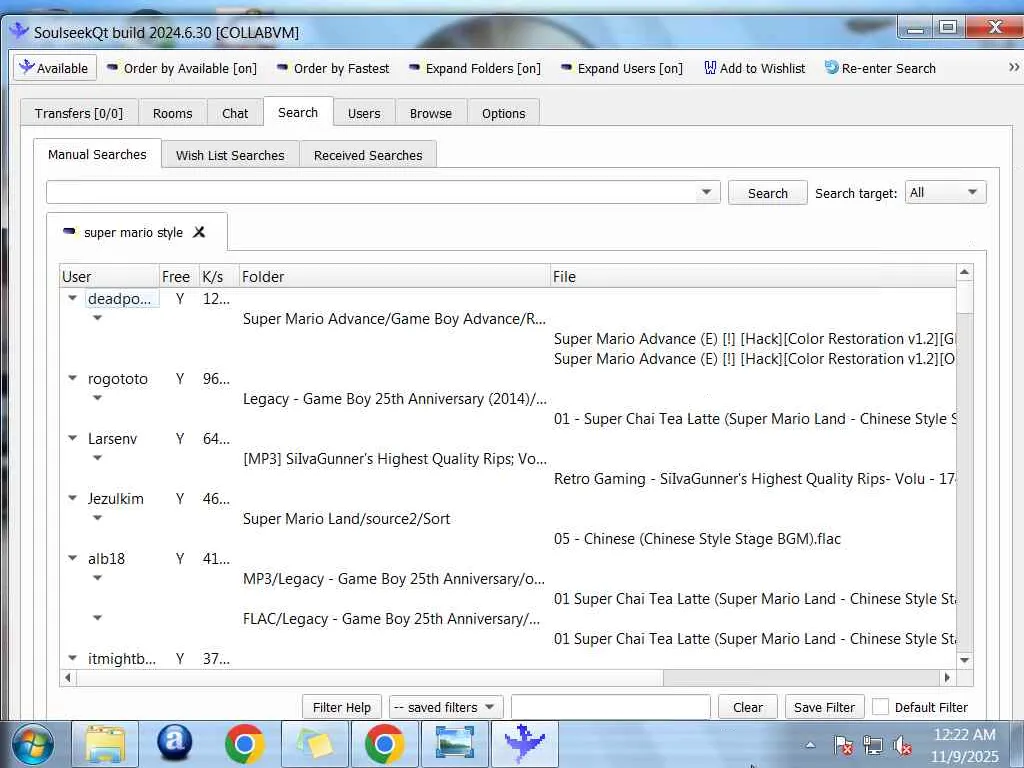The height and width of the screenshot is (768, 1024).
Task: Click the horizontal scrollbar left arrow
Action: pyautogui.click(x=68, y=677)
